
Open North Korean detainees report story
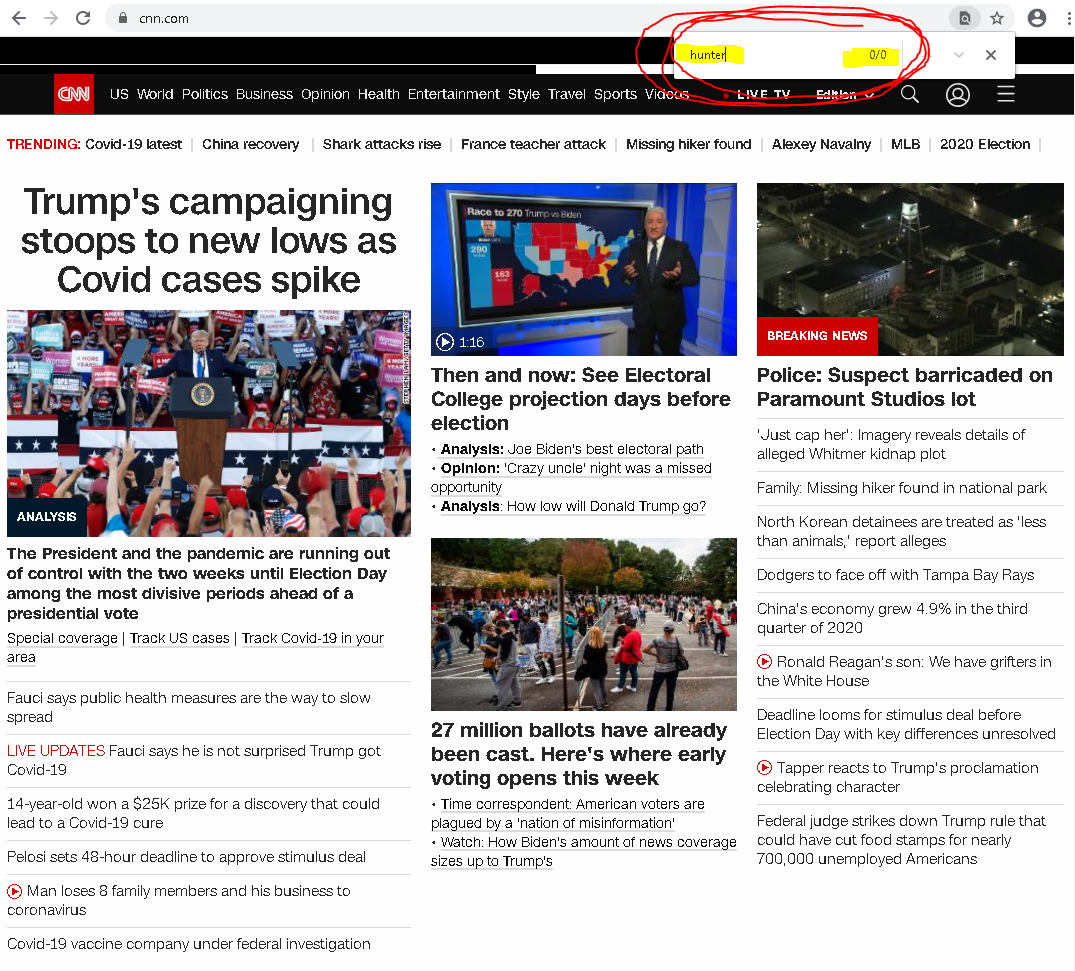[x=902, y=531]
